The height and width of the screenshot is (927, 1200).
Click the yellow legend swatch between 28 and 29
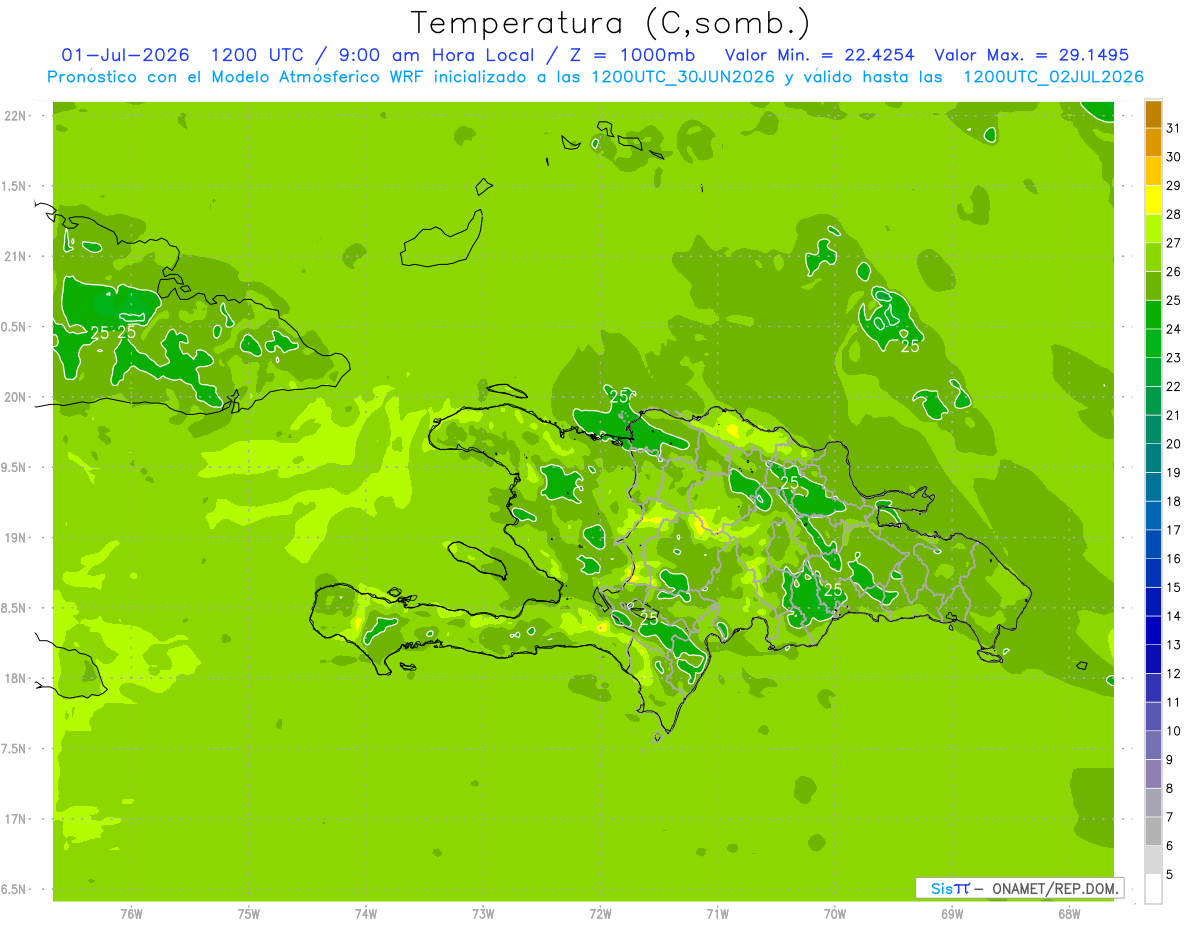(1153, 200)
